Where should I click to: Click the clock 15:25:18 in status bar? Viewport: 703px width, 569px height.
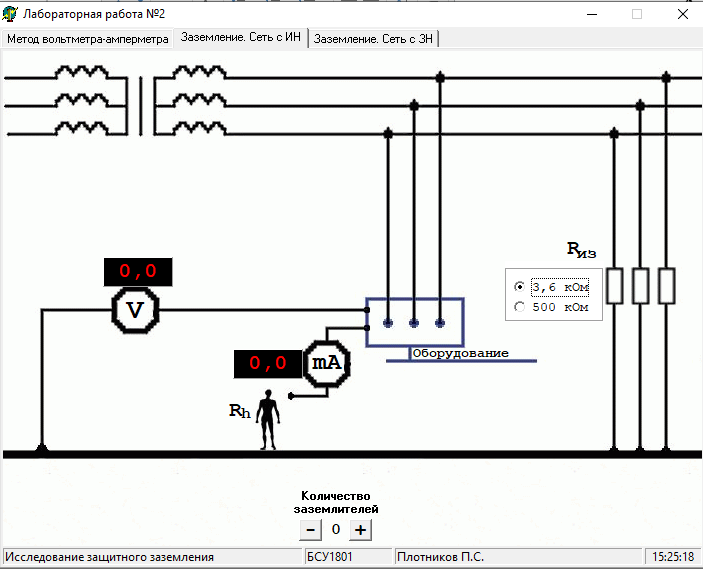click(x=673, y=557)
